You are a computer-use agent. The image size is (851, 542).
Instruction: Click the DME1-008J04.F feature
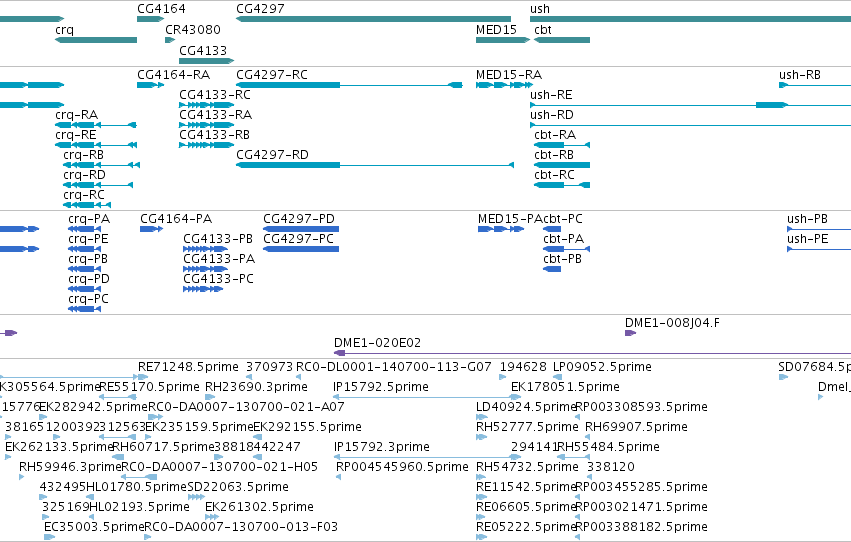[630, 333]
